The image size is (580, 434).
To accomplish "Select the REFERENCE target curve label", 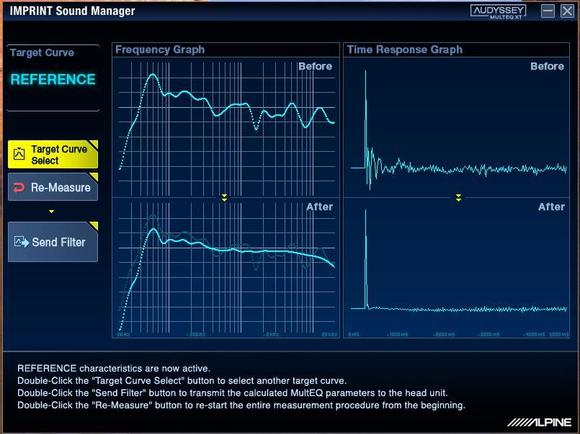I will pyautogui.click(x=53, y=79).
